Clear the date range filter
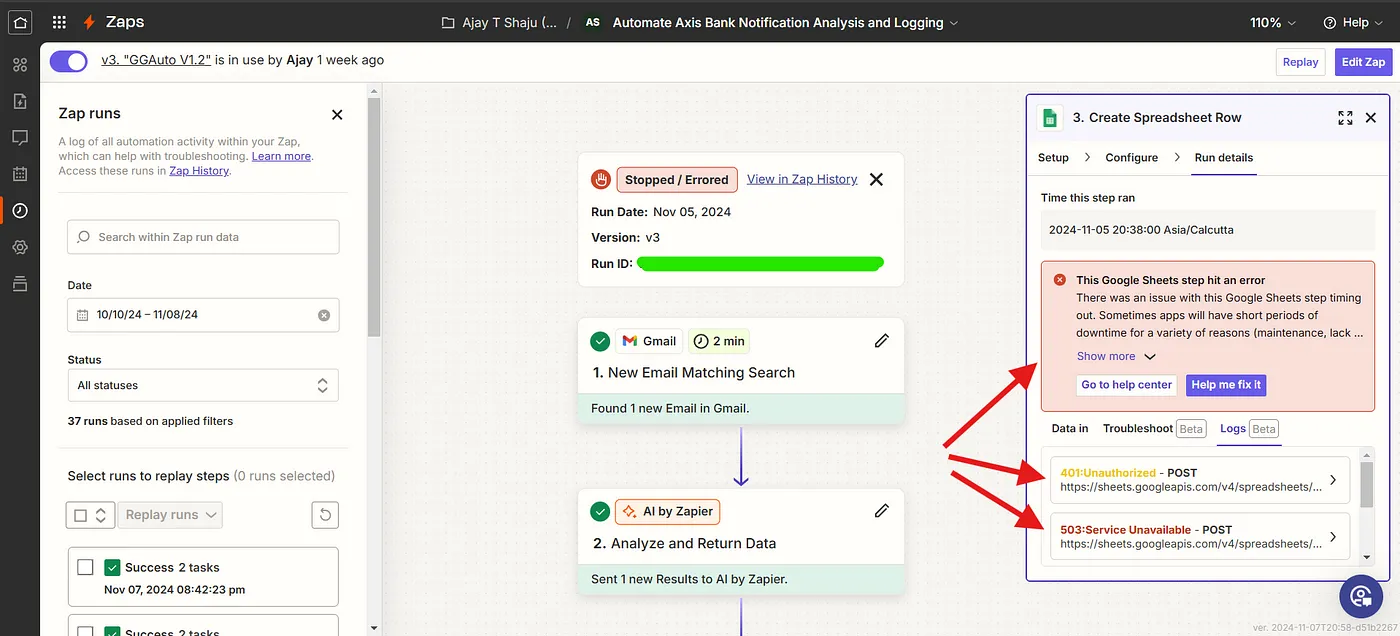1400x636 pixels. tap(324, 315)
